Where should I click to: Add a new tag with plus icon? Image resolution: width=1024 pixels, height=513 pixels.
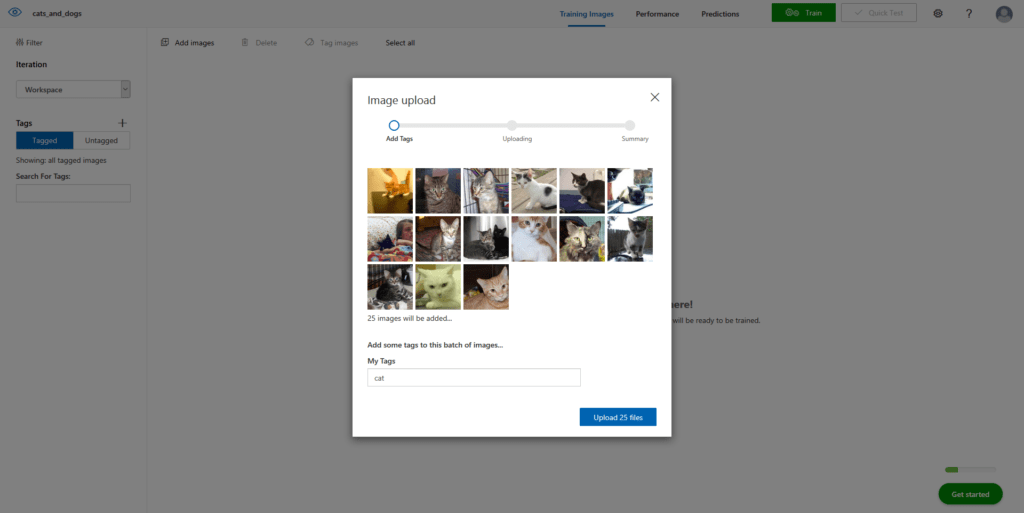122,123
